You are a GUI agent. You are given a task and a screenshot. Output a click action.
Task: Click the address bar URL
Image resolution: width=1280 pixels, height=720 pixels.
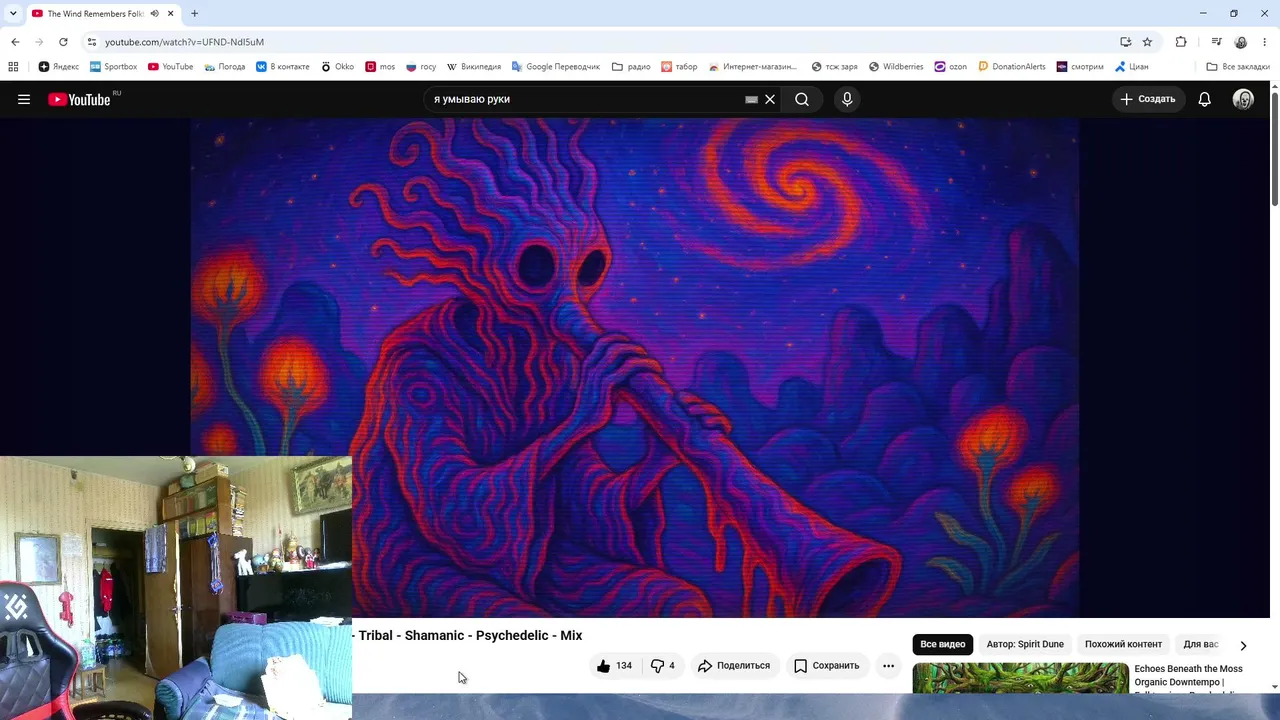[184, 42]
